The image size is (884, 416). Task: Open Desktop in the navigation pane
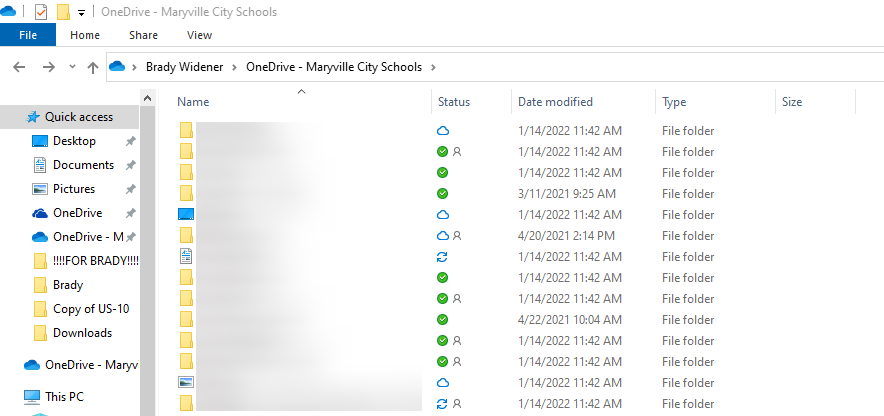(x=74, y=141)
